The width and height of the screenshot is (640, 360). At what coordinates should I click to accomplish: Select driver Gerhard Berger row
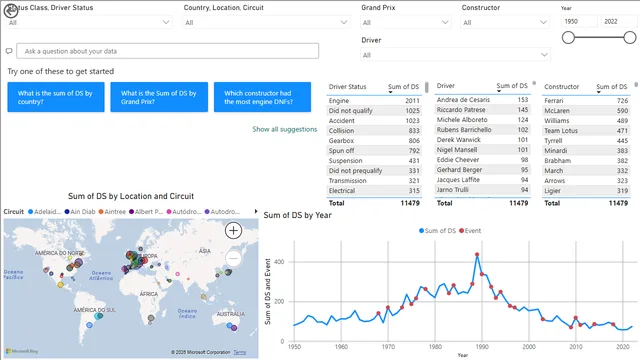click(482, 170)
